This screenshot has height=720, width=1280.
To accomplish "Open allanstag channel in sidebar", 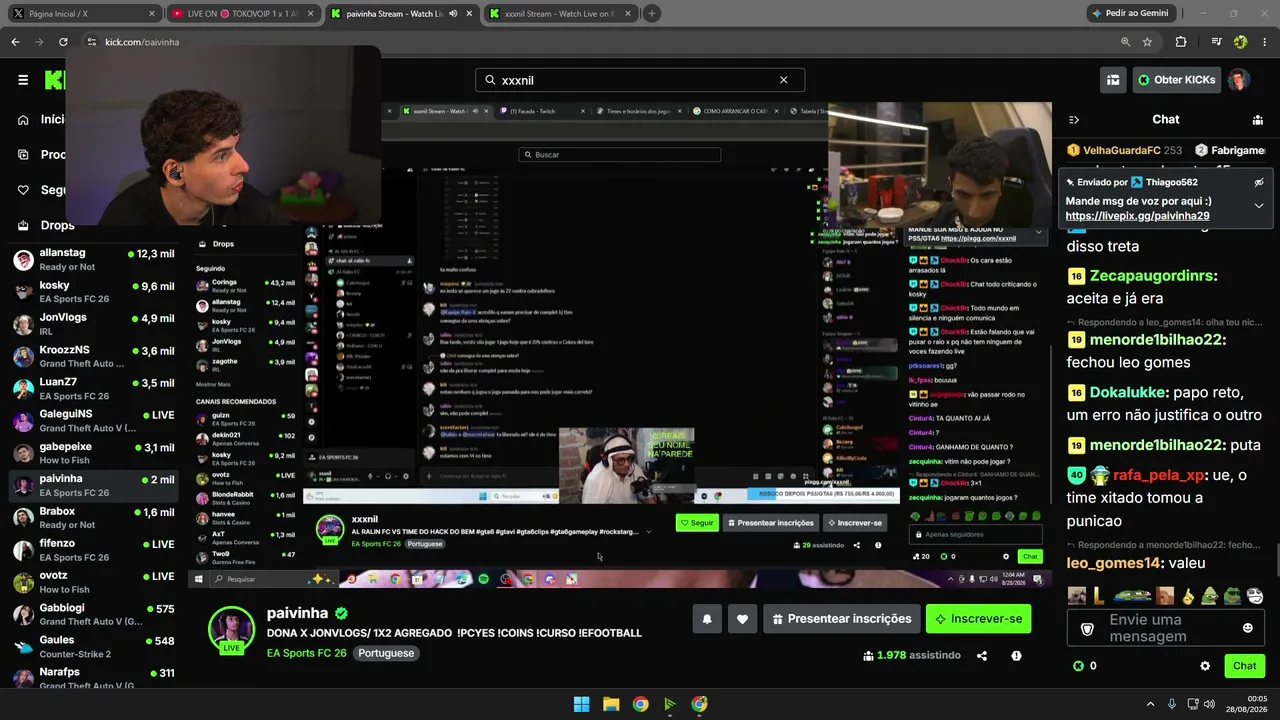I will [94, 260].
